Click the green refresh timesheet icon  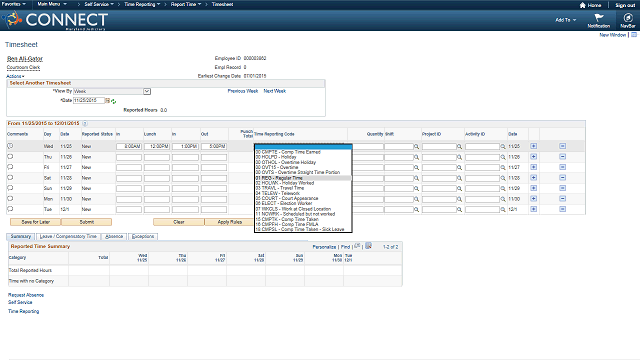point(113,101)
